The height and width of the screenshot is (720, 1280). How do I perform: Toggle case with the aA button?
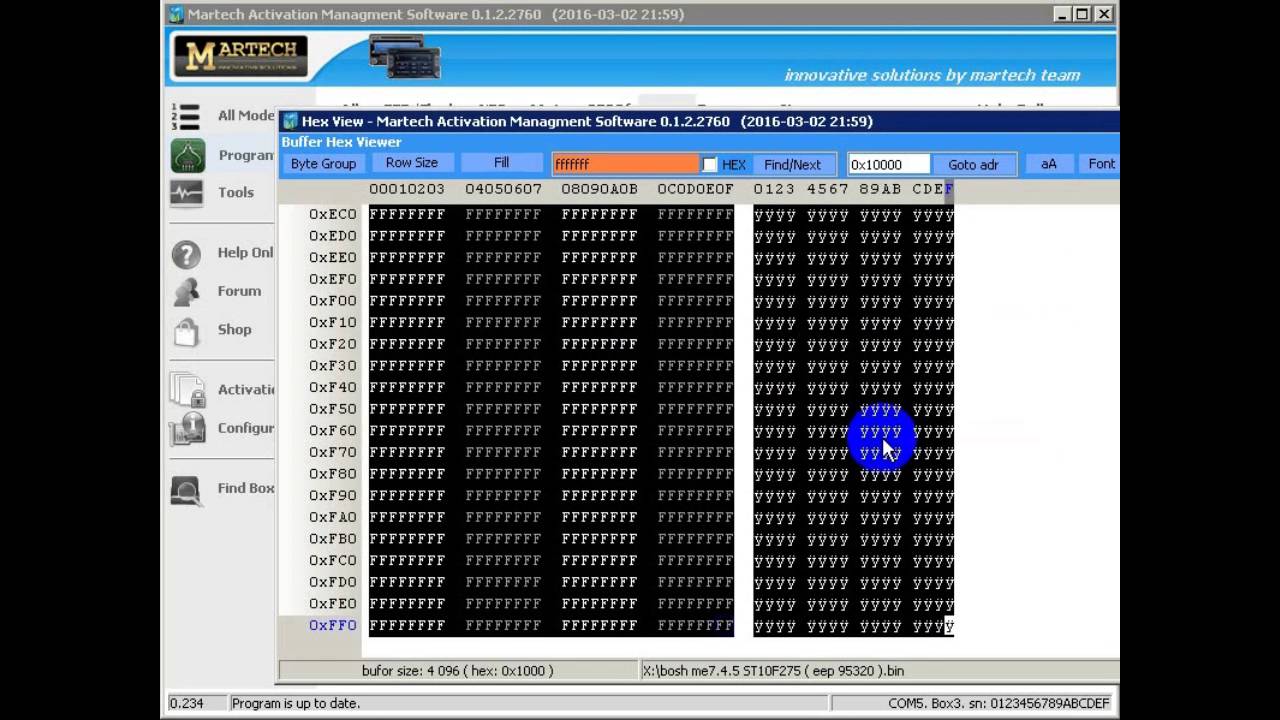click(1048, 164)
